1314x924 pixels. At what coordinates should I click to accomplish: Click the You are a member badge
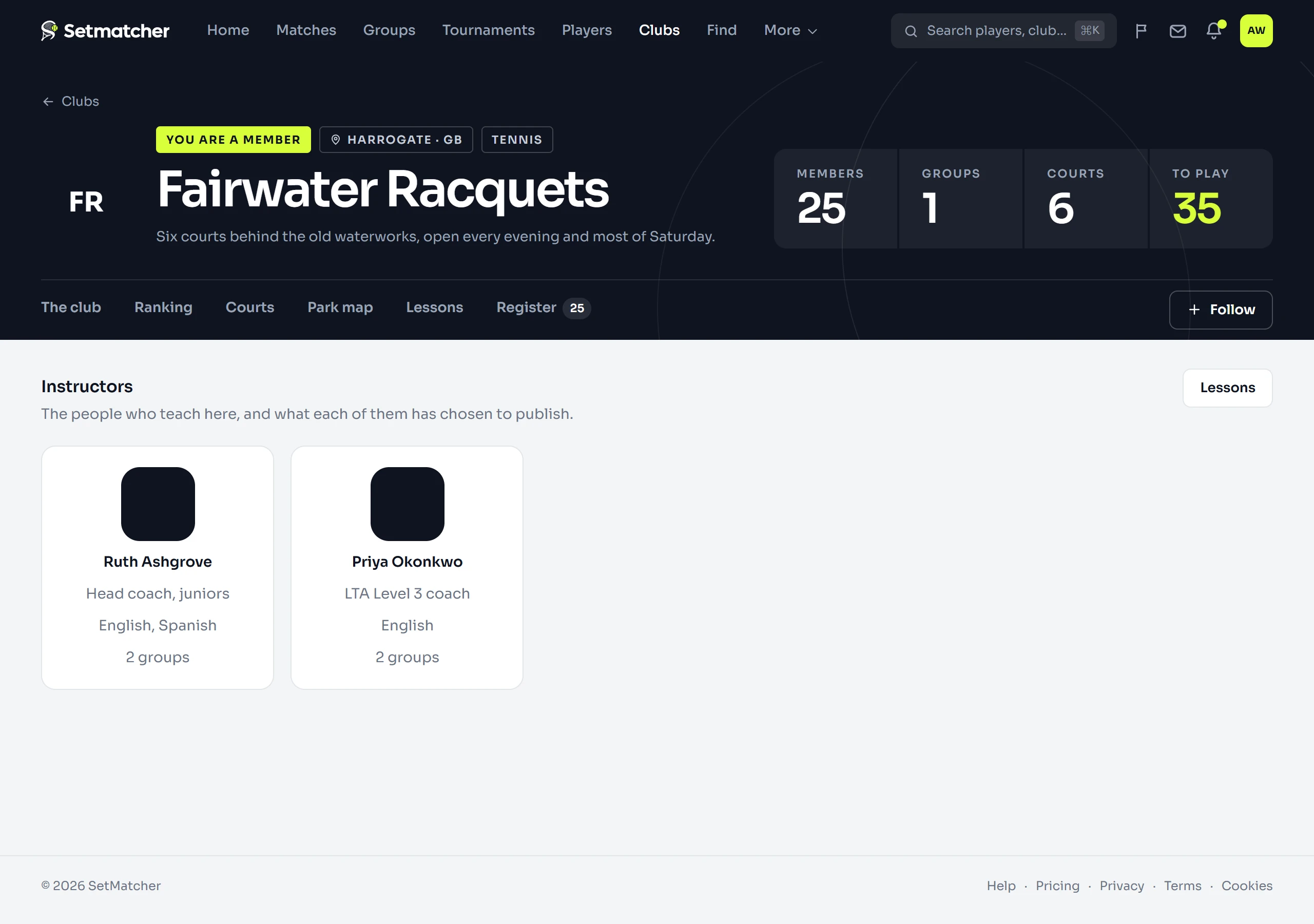[233, 140]
